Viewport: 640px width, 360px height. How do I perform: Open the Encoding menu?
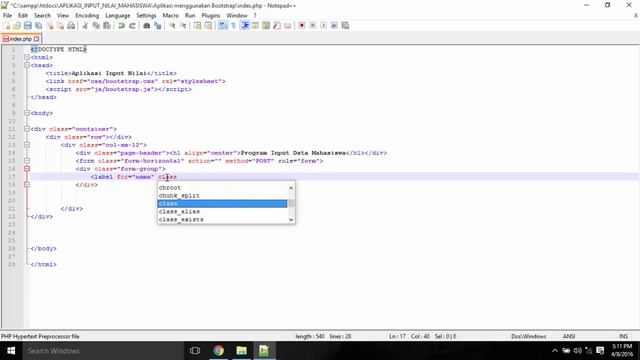coord(87,16)
